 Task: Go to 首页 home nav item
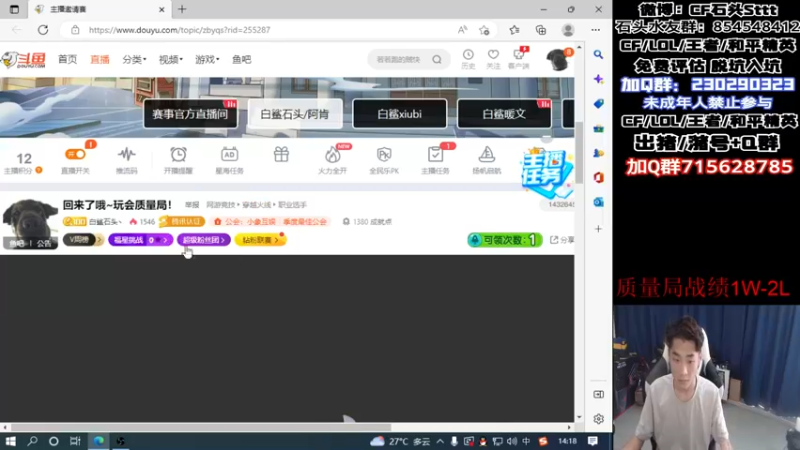point(67,60)
